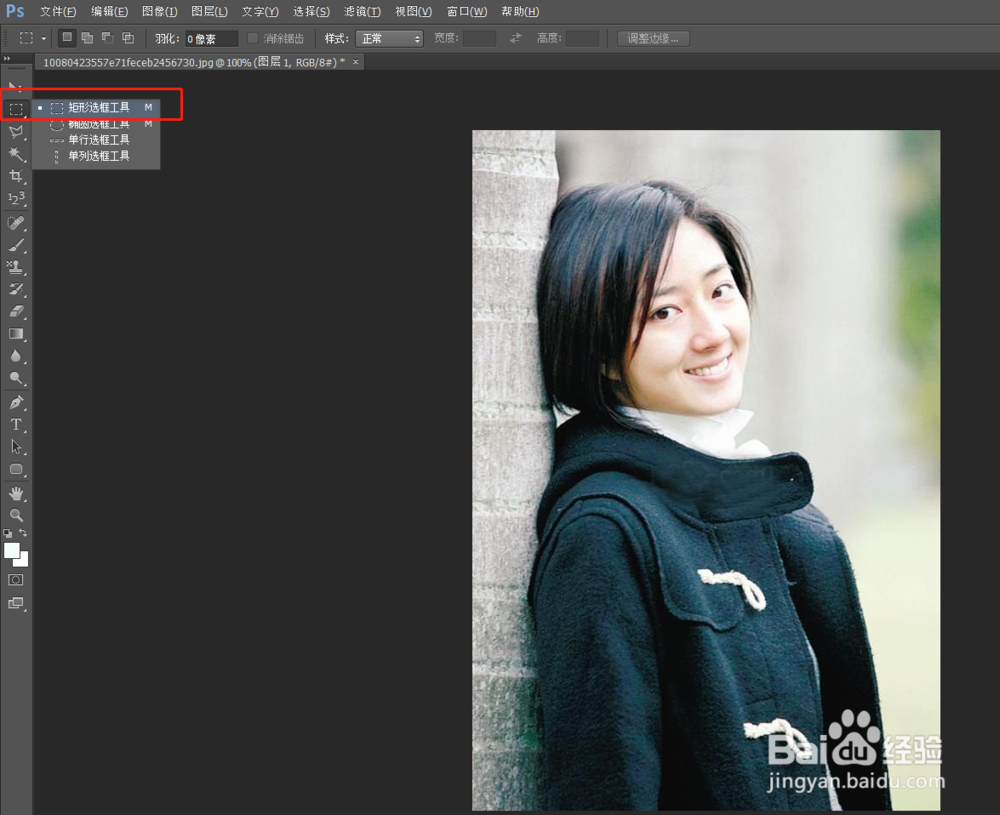The height and width of the screenshot is (815, 1000).
Task: Select the Lasso tool
Action: tap(15, 132)
